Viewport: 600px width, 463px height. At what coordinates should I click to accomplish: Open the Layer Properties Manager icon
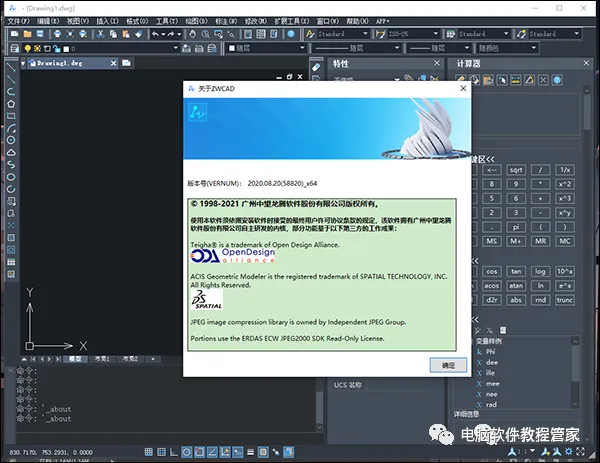point(15,48)
